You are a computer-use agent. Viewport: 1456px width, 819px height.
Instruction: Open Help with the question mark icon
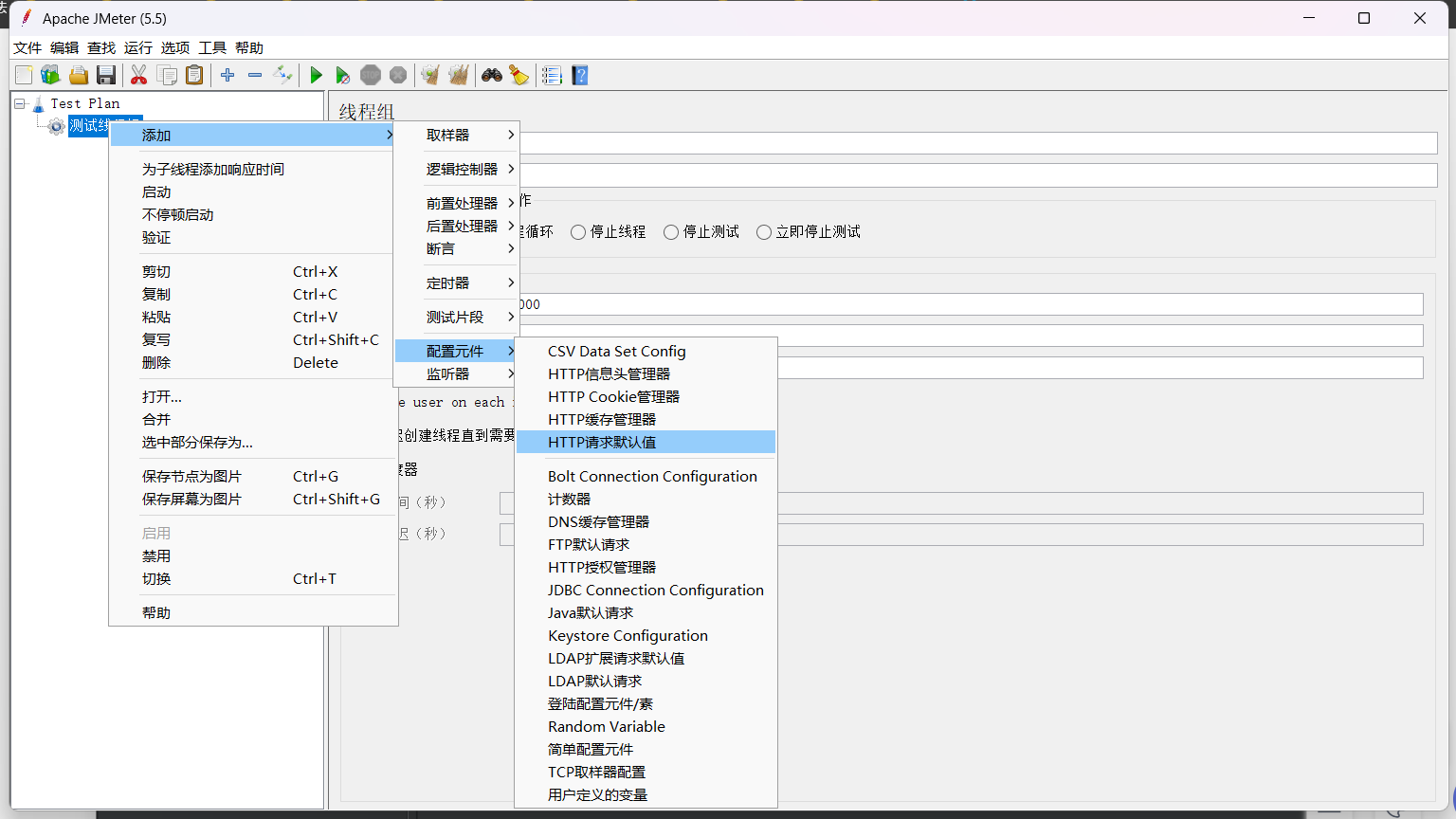click(580, 75)
